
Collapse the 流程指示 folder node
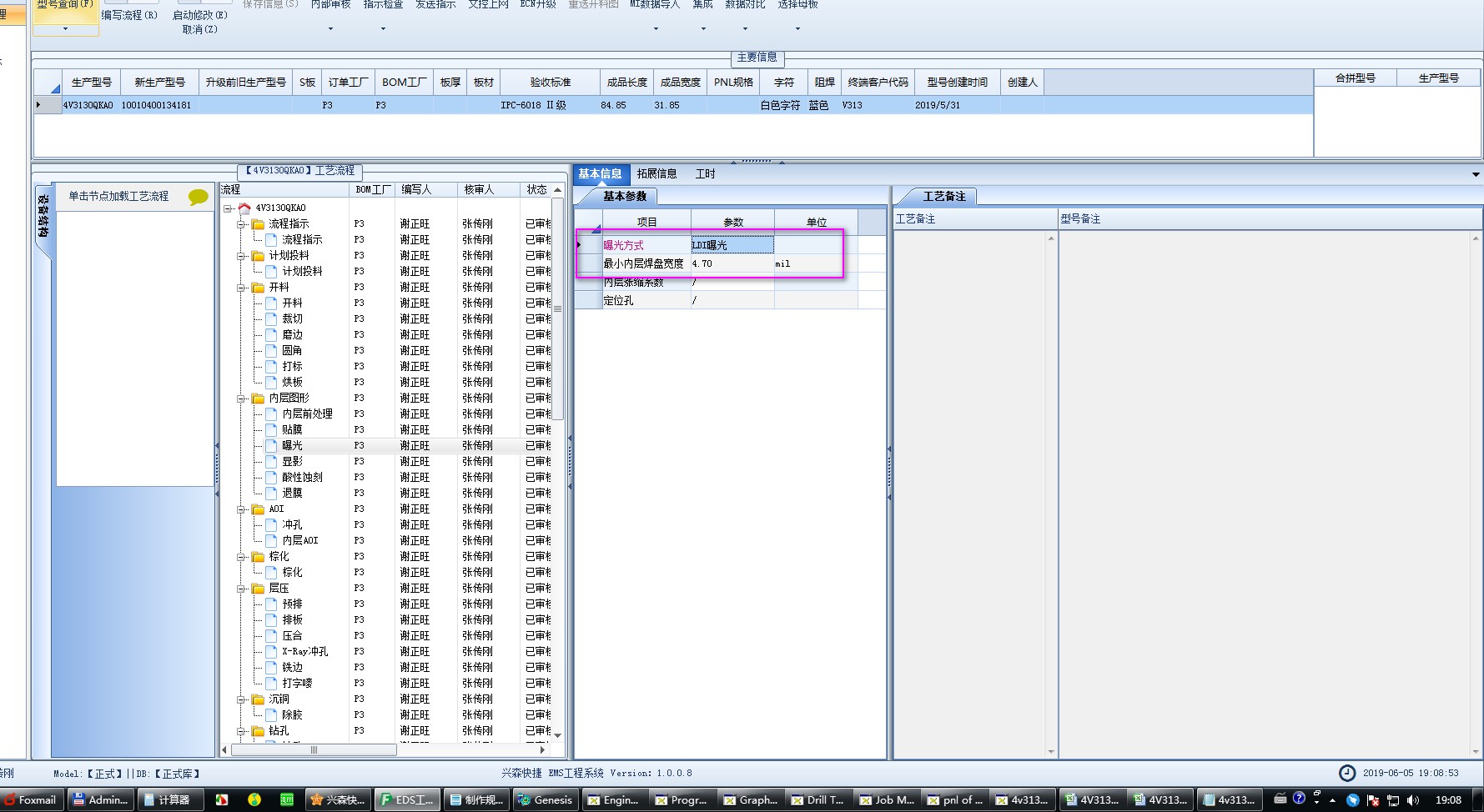tap(241, 224)
